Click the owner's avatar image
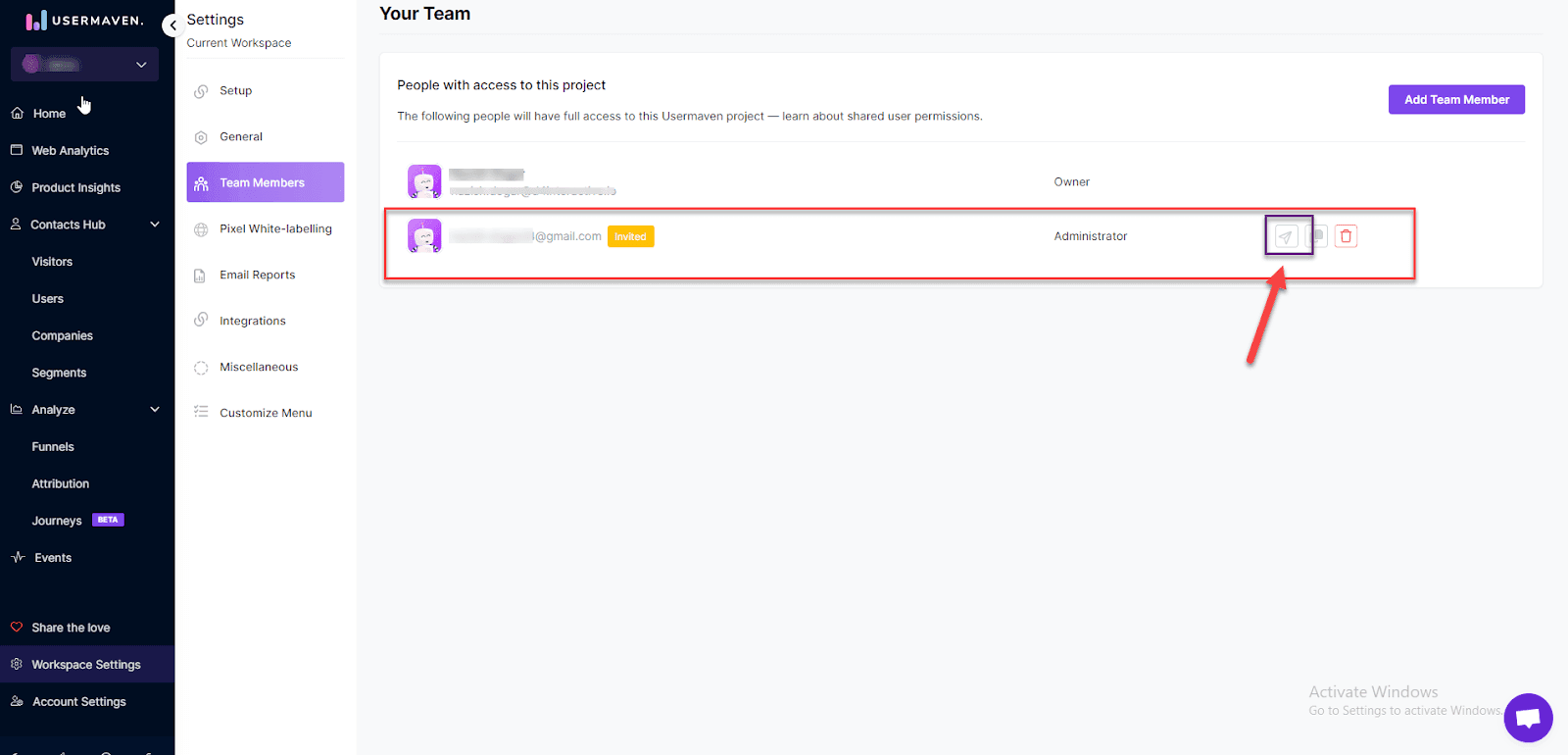This screenshot has width=1568, height=755. (424, 181)
